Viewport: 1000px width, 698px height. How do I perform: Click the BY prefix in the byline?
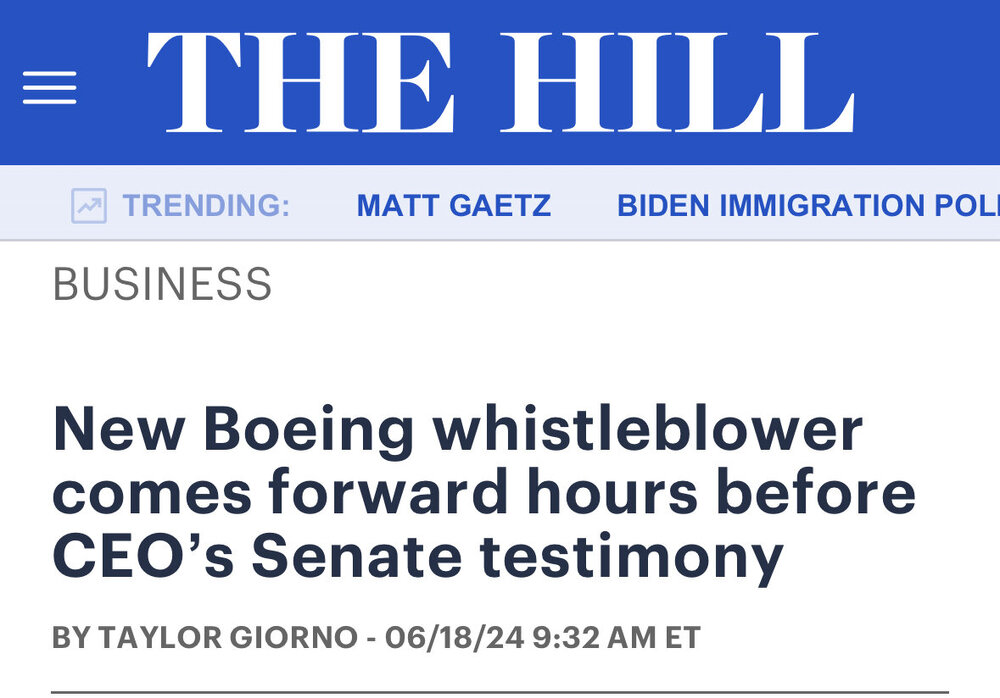[x=71, y=638]
